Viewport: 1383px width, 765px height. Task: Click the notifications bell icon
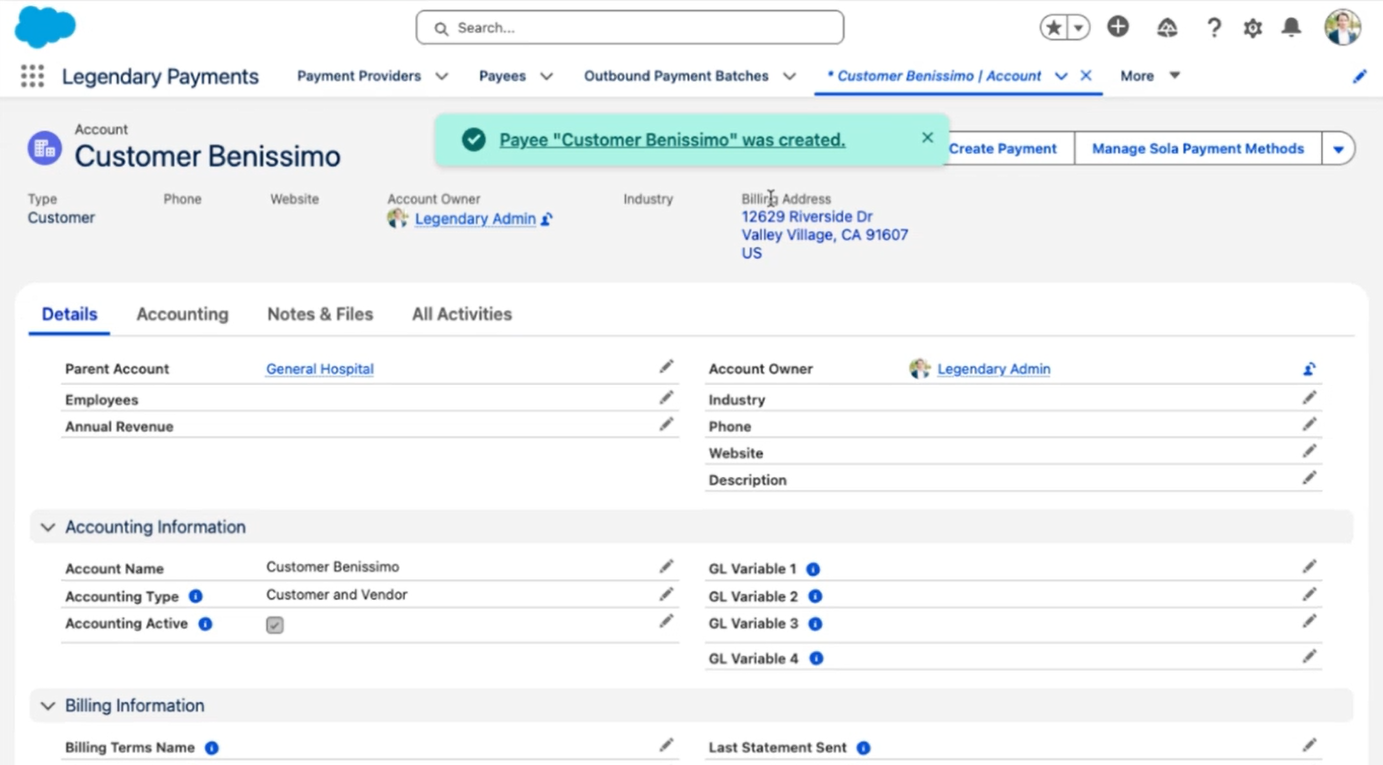pos(1291,28)
